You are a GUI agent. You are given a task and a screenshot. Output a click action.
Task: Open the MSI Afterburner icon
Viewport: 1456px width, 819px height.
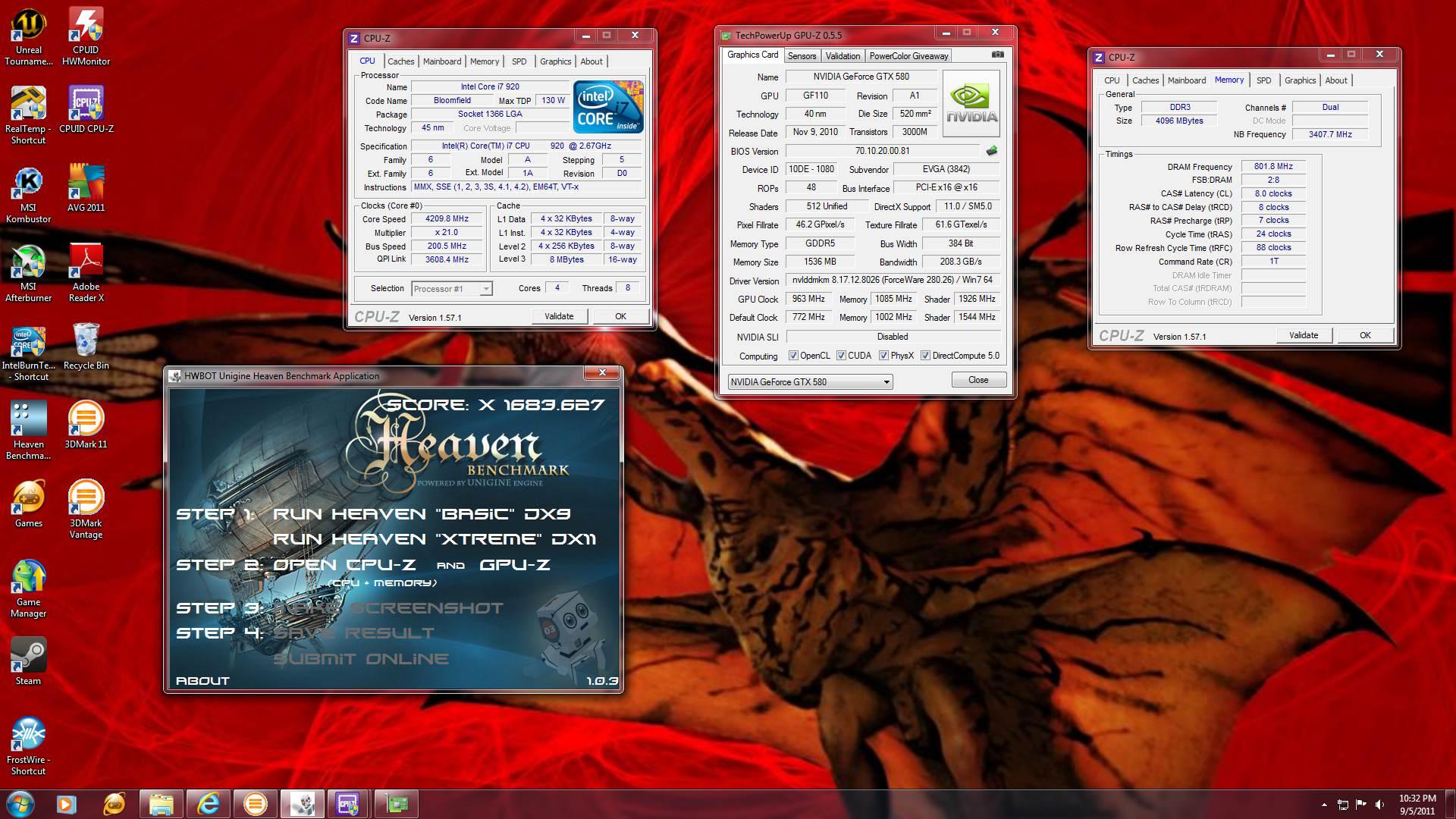(29, 273)
